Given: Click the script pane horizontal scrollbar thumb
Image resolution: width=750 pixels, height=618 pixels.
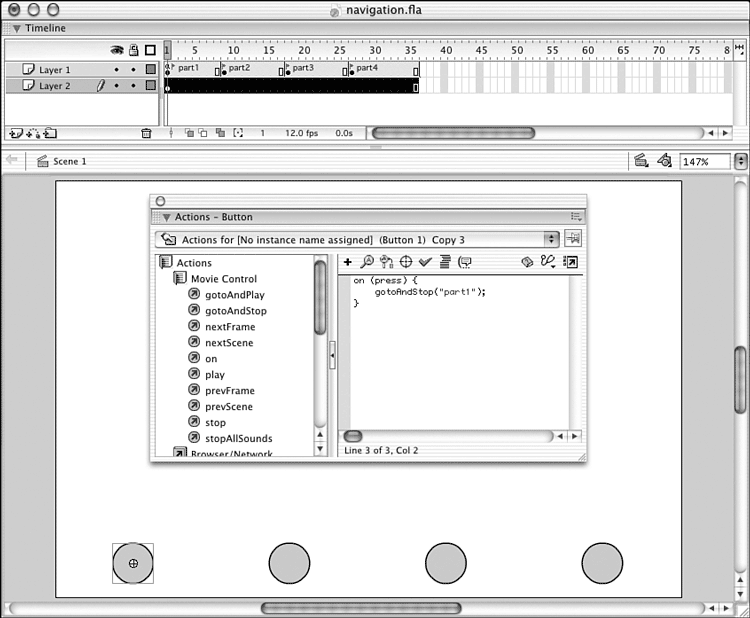Looking at the screenshot, I should [x=353, y=436].
